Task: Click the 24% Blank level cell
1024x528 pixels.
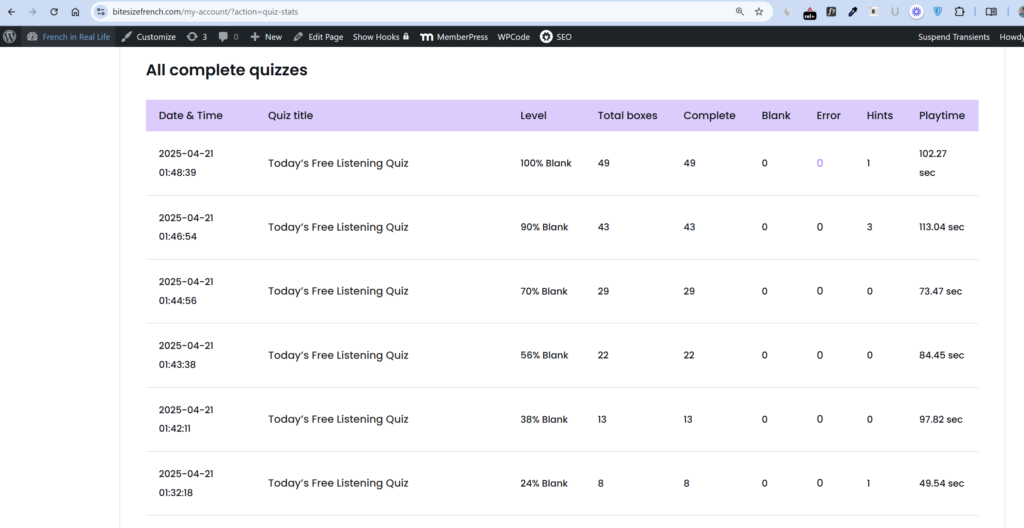Action: pos(544,484)
